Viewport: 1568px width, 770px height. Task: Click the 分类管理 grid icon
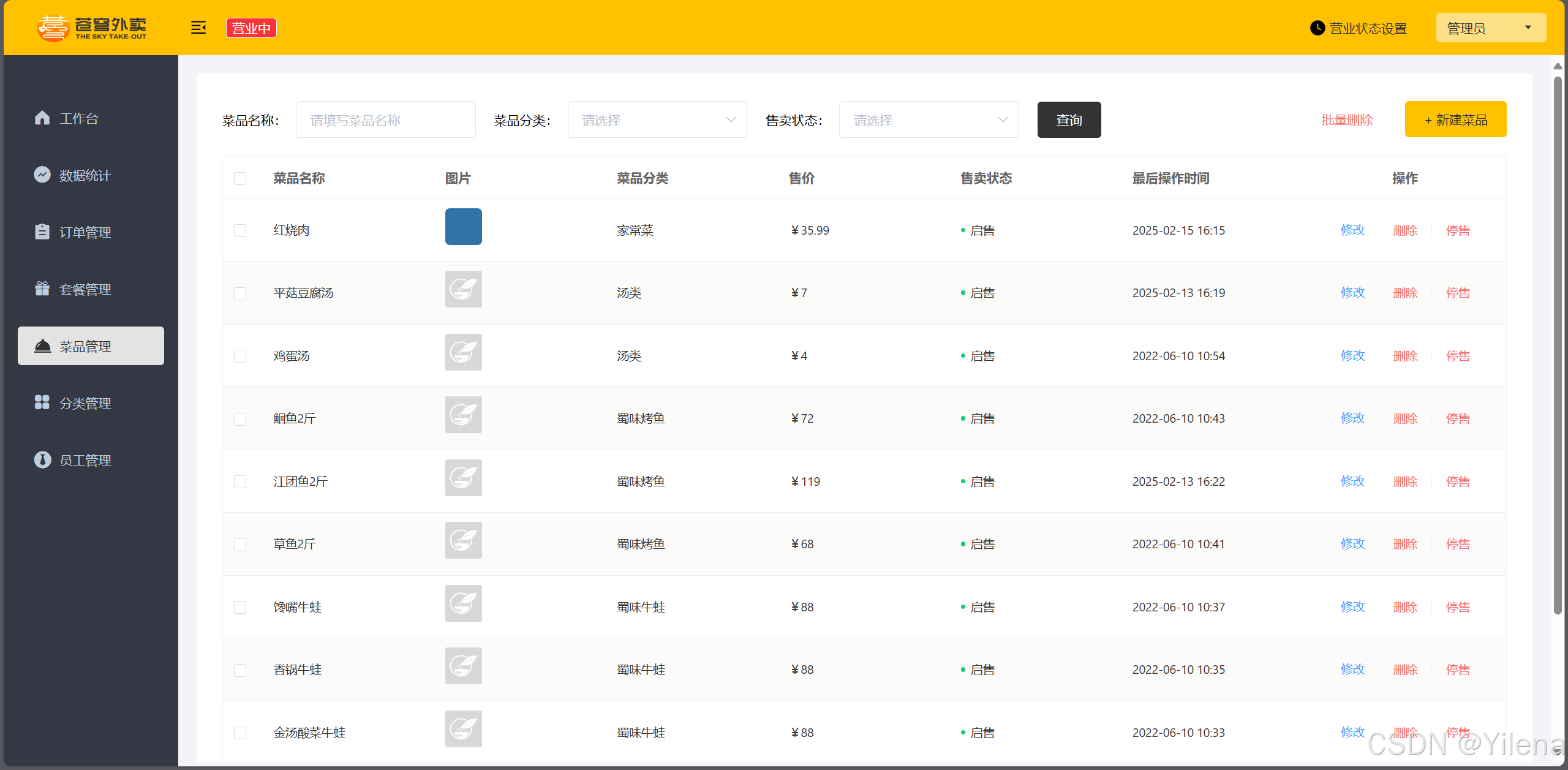pyautogui.click(x=42, y=402)
